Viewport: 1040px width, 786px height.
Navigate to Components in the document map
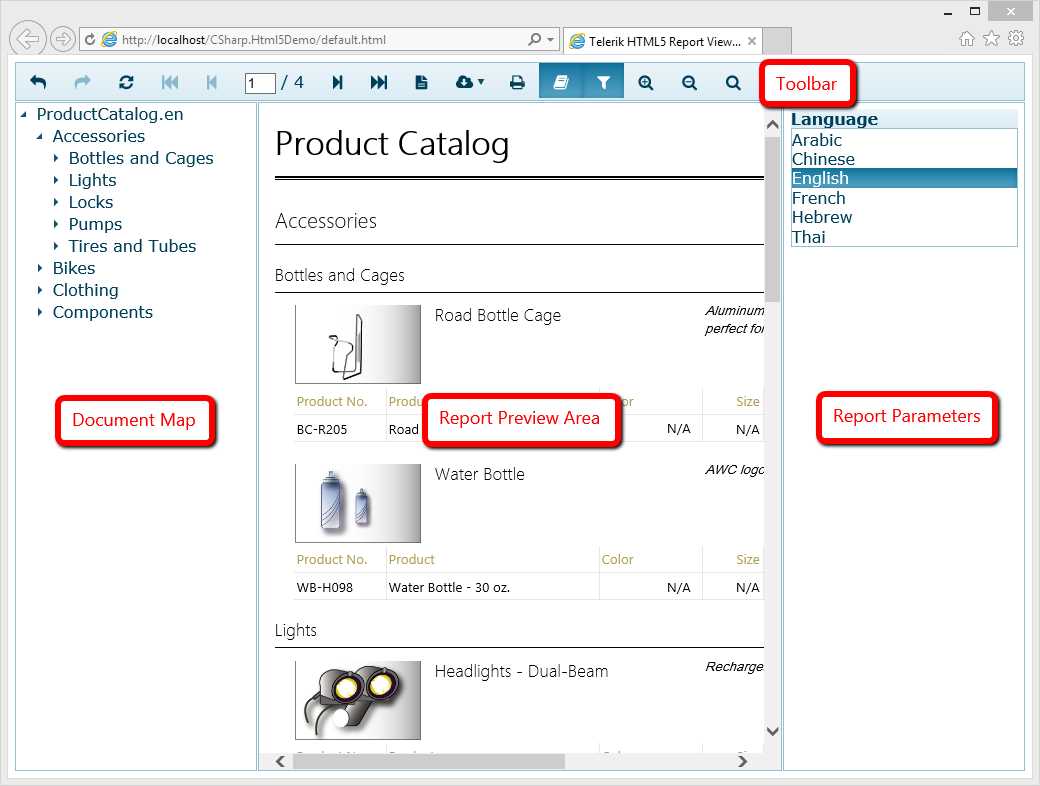click(103, 312)
